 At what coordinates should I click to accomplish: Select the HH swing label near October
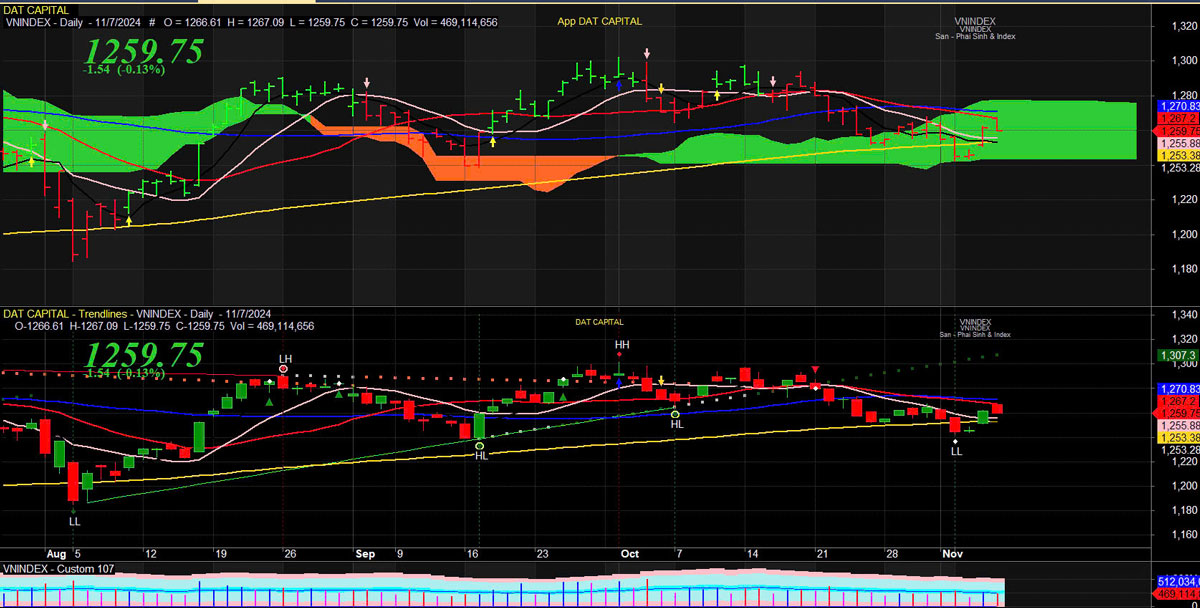[621, 344]
